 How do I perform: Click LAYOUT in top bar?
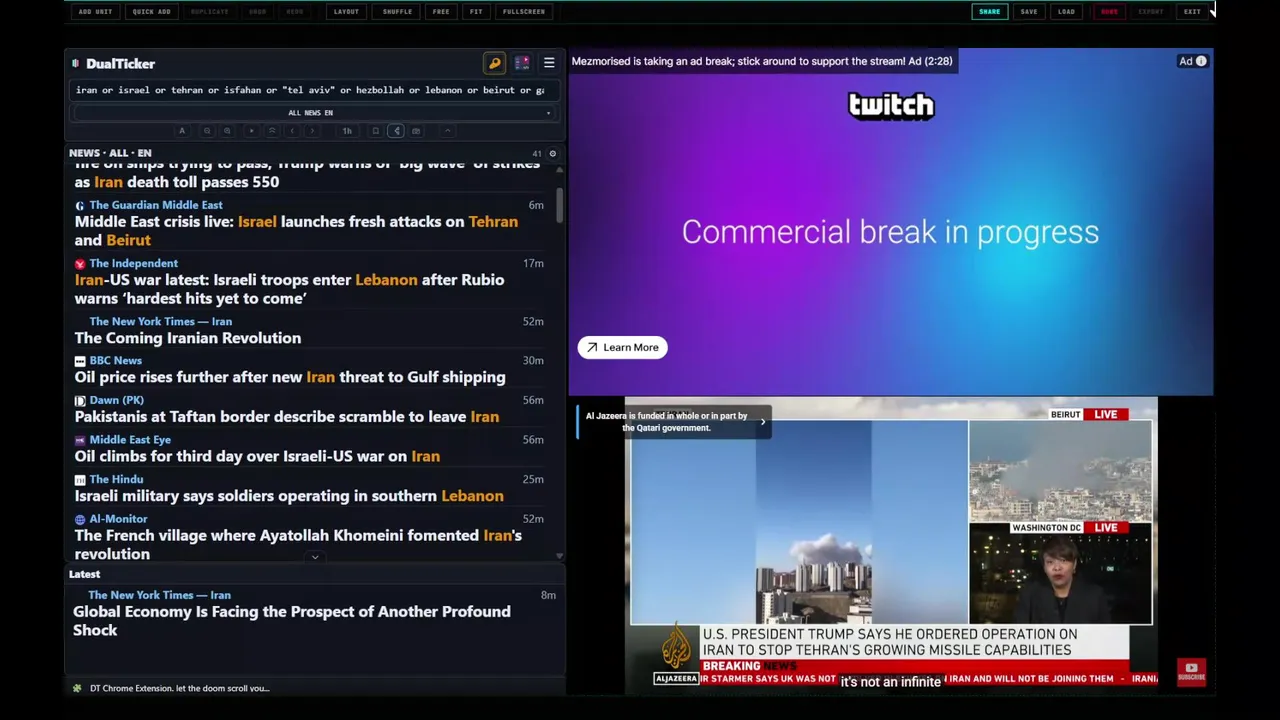coord(346,12)
